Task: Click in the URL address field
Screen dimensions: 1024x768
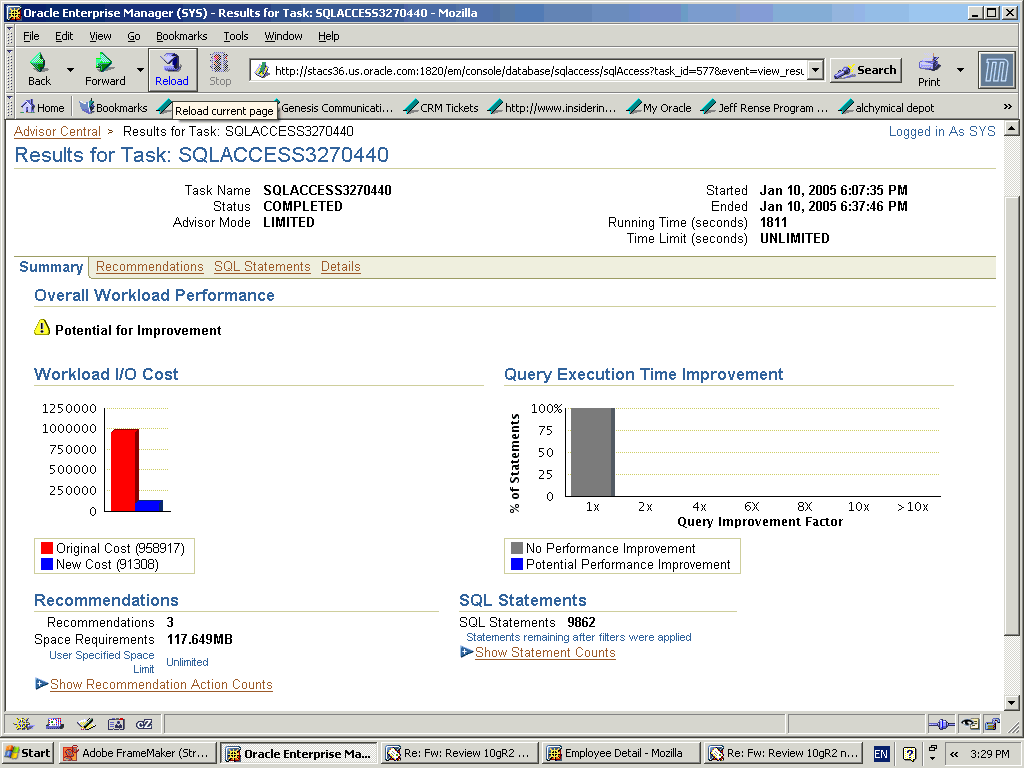Action: pyautogui.click(x=538, y=71)
